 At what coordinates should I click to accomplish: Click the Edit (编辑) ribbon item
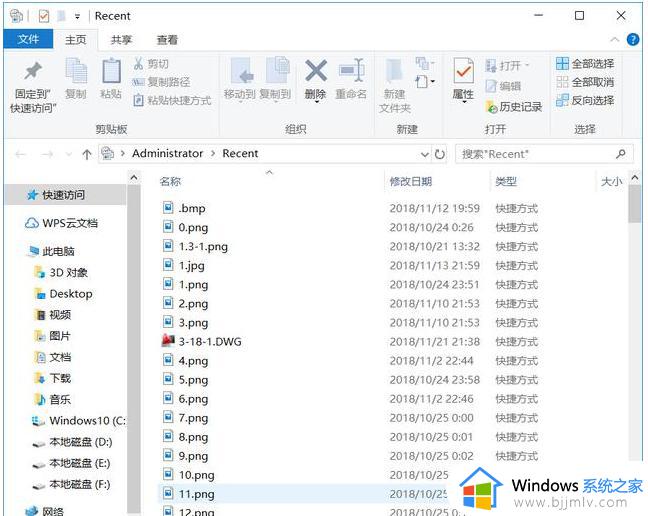[x=503, y=86]
